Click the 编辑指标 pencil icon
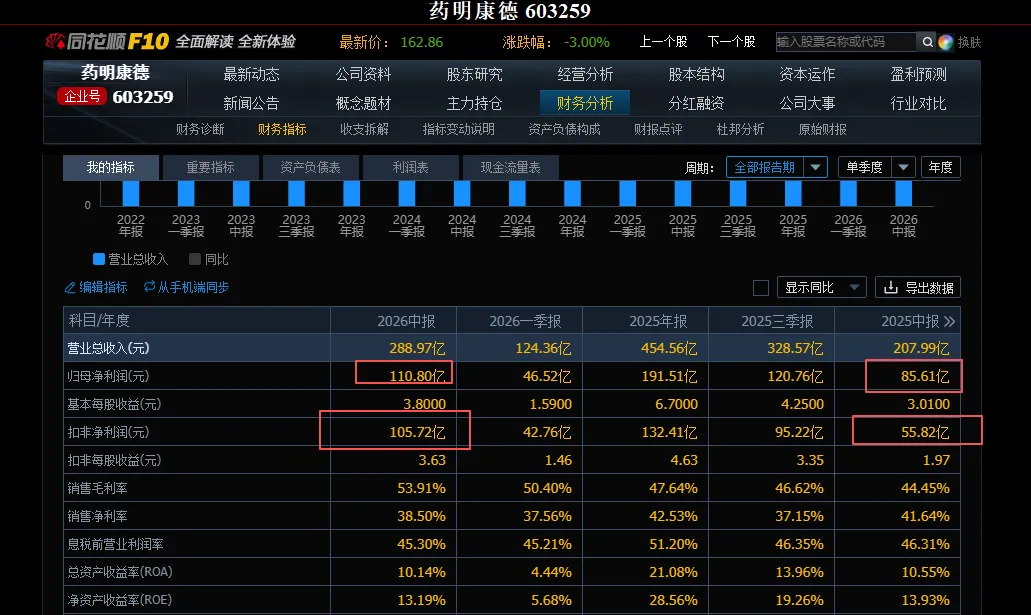The width and height of the screenshot is (1031, 615). point(70,287)
